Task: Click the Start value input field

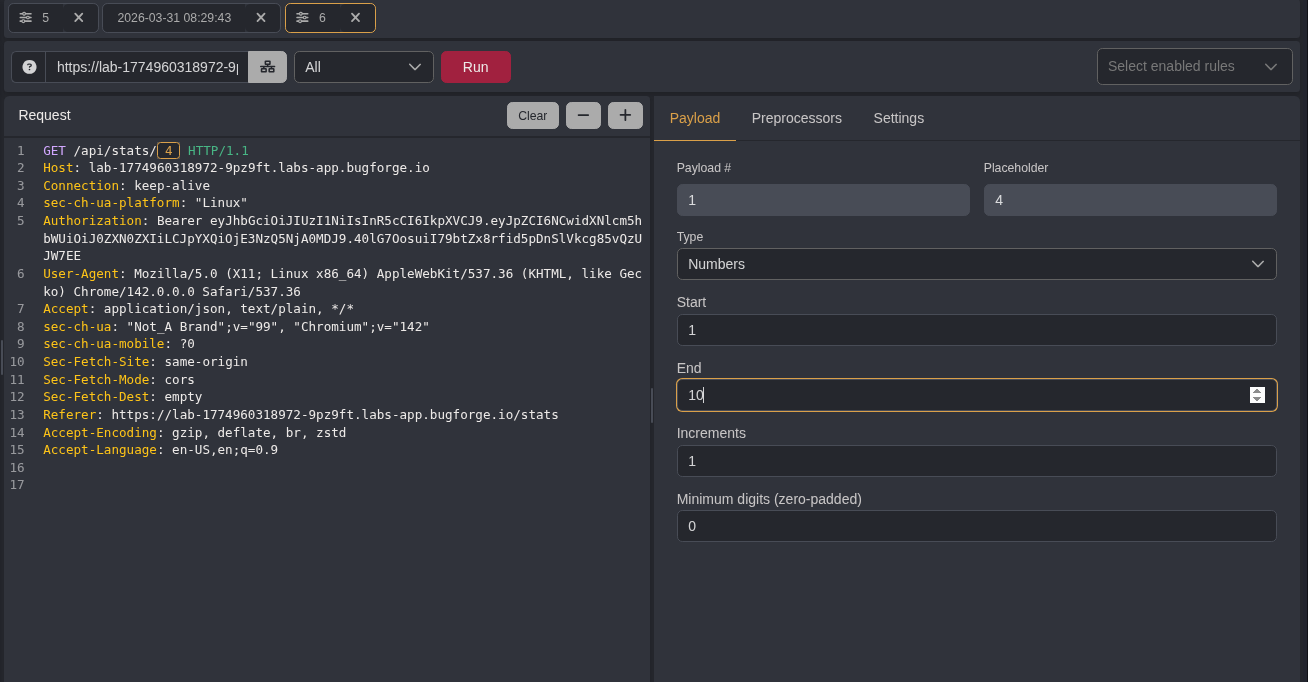Action: pyautogui.click(x=976, y=330)
